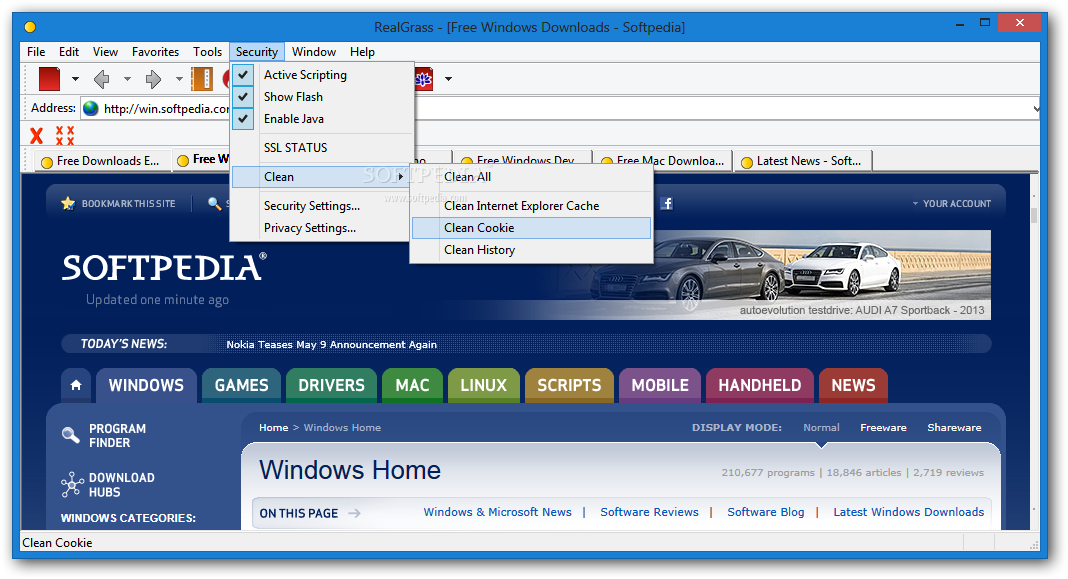Select SSL STATUS in the Security menu

[x=322, y=148]
